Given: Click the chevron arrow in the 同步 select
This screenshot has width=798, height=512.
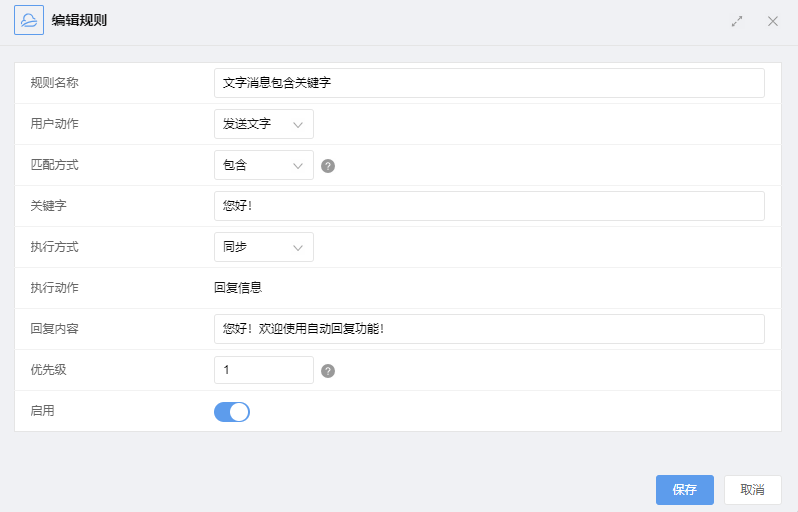Looking at the screenshot, I should tap(298, 248).
